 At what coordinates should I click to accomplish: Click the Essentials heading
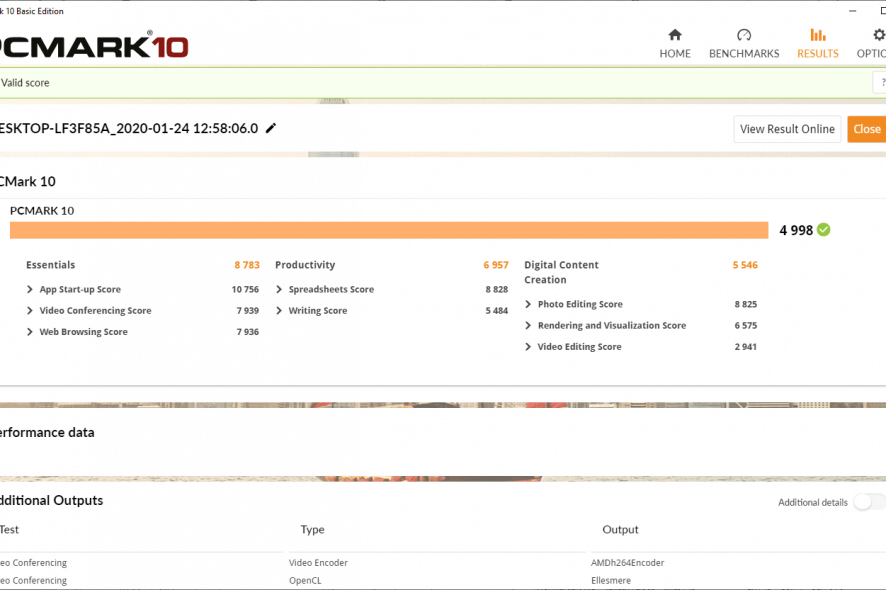click(50, 265)
